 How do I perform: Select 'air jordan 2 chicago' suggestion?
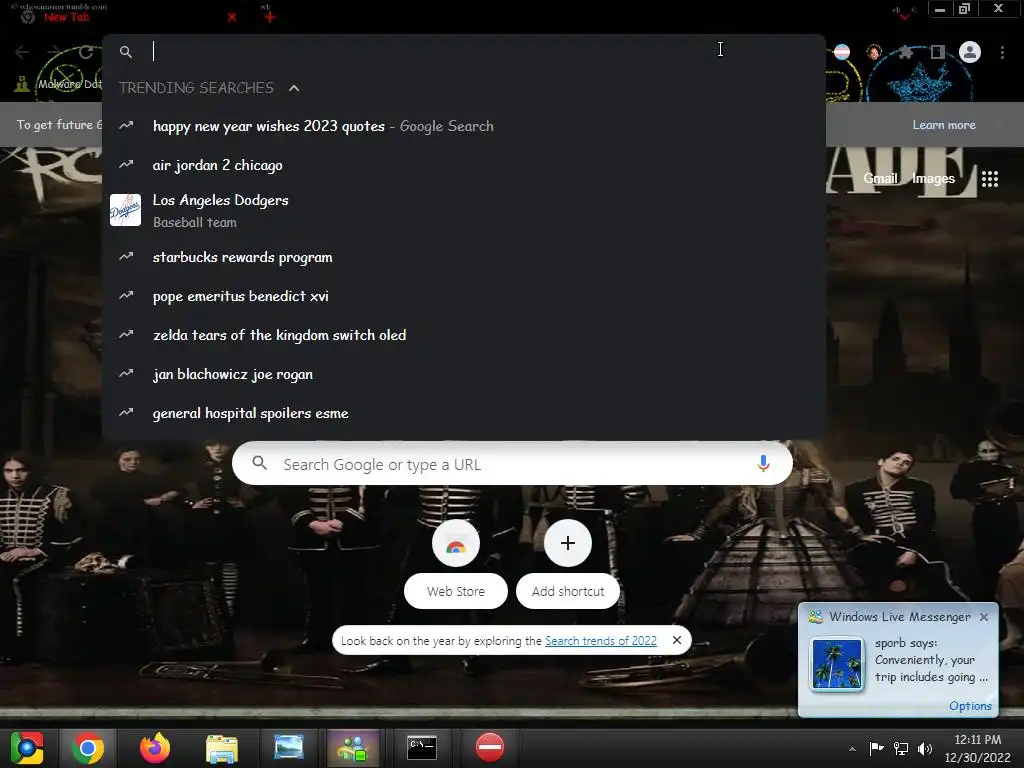click(464, 165)
